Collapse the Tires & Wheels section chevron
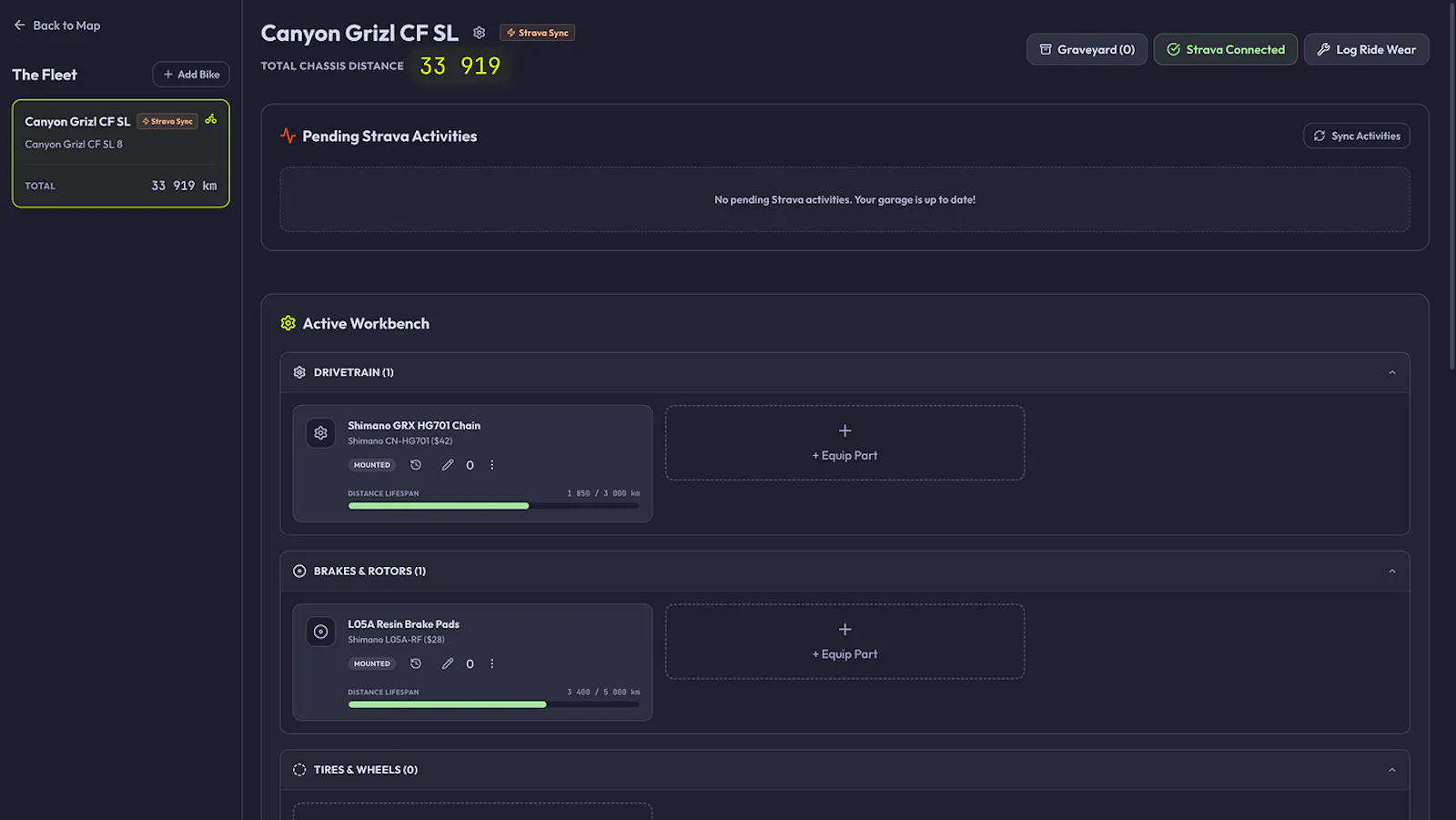 tap(1391, 770)
